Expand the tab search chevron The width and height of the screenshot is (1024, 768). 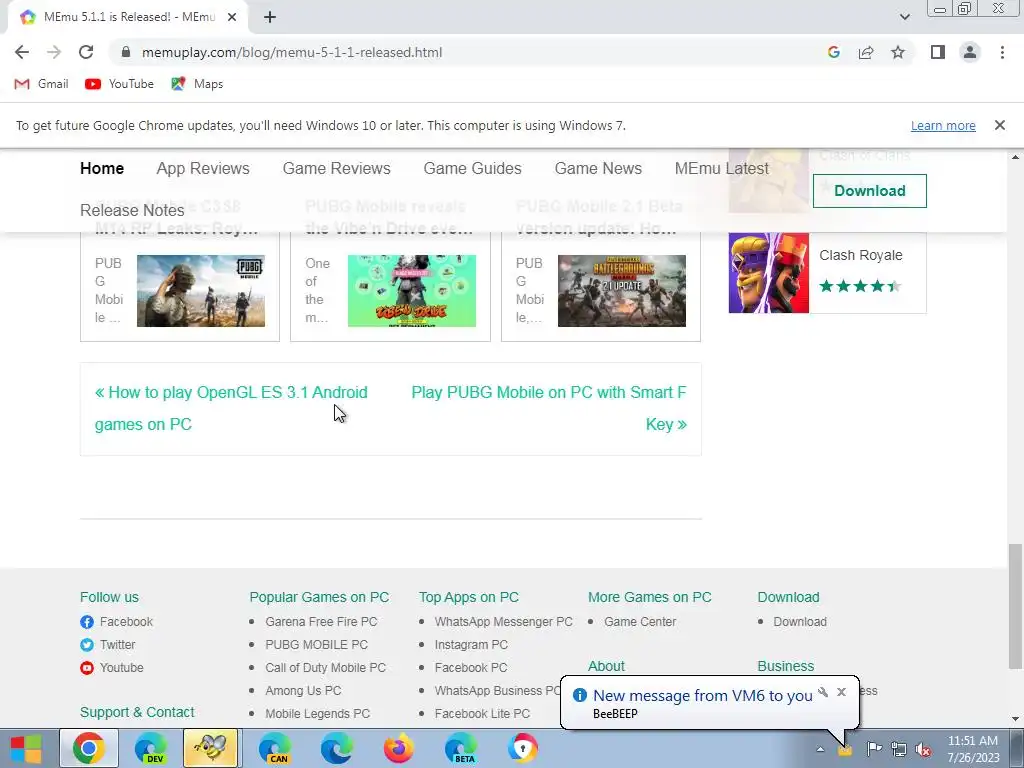904,17
